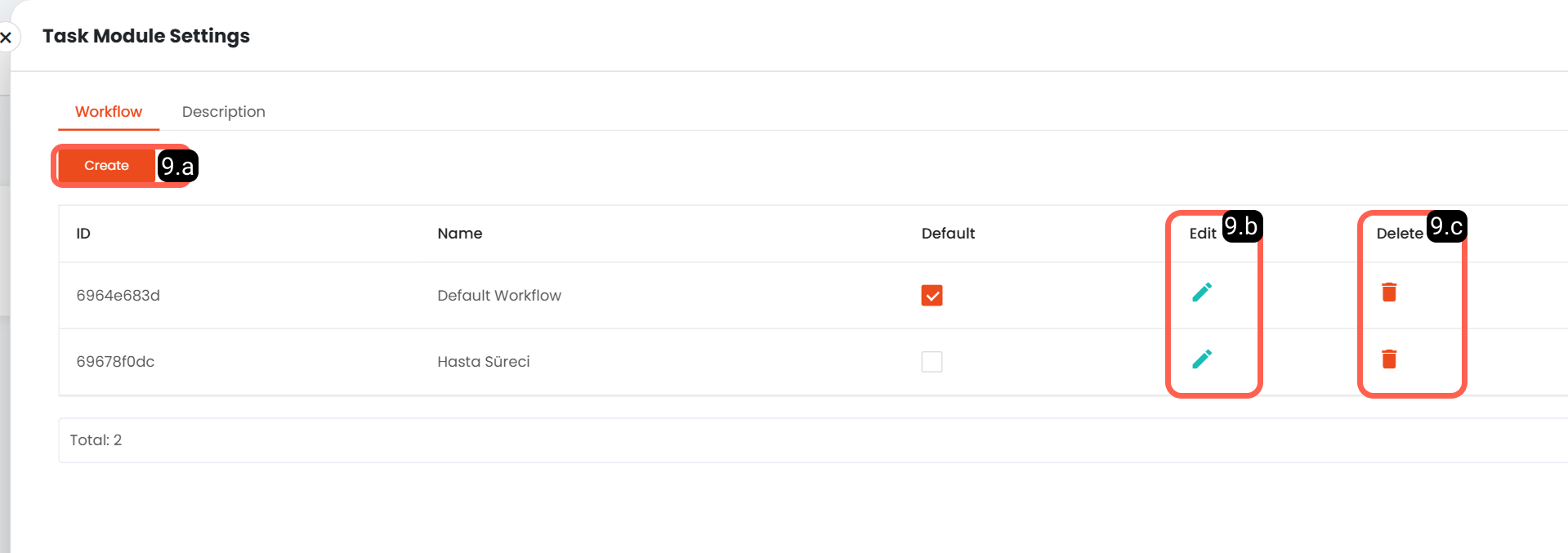
Task: Delete the Default Workflow row
Action: click(x=1389, y=292)
